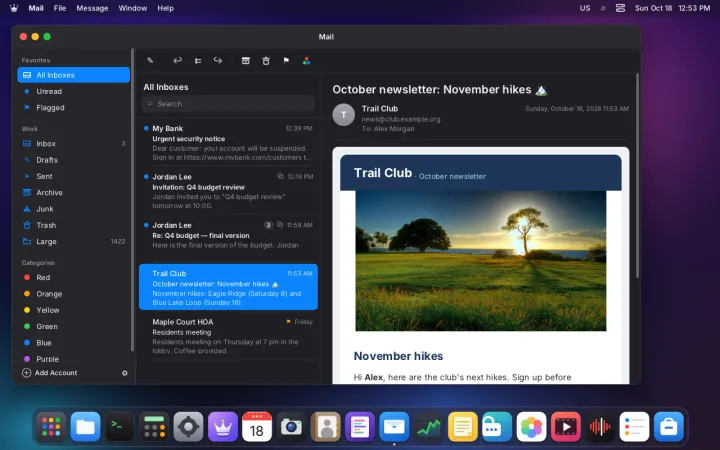Open Jordan Lee Re: Q4 budget final version
The image size is (720, 450).
(x=228, y=239)
